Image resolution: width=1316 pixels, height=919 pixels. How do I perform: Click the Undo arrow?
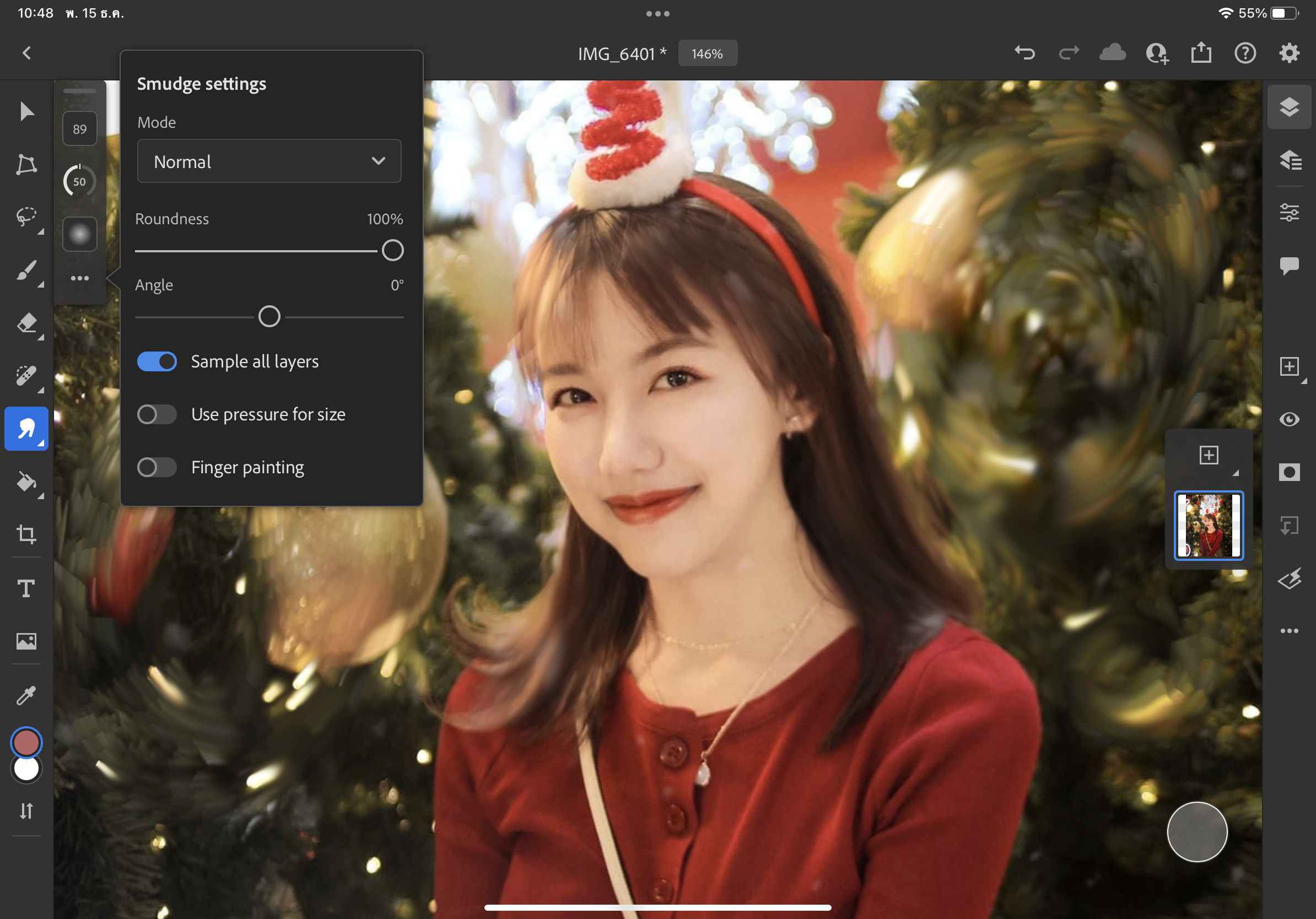[1024, 53]
